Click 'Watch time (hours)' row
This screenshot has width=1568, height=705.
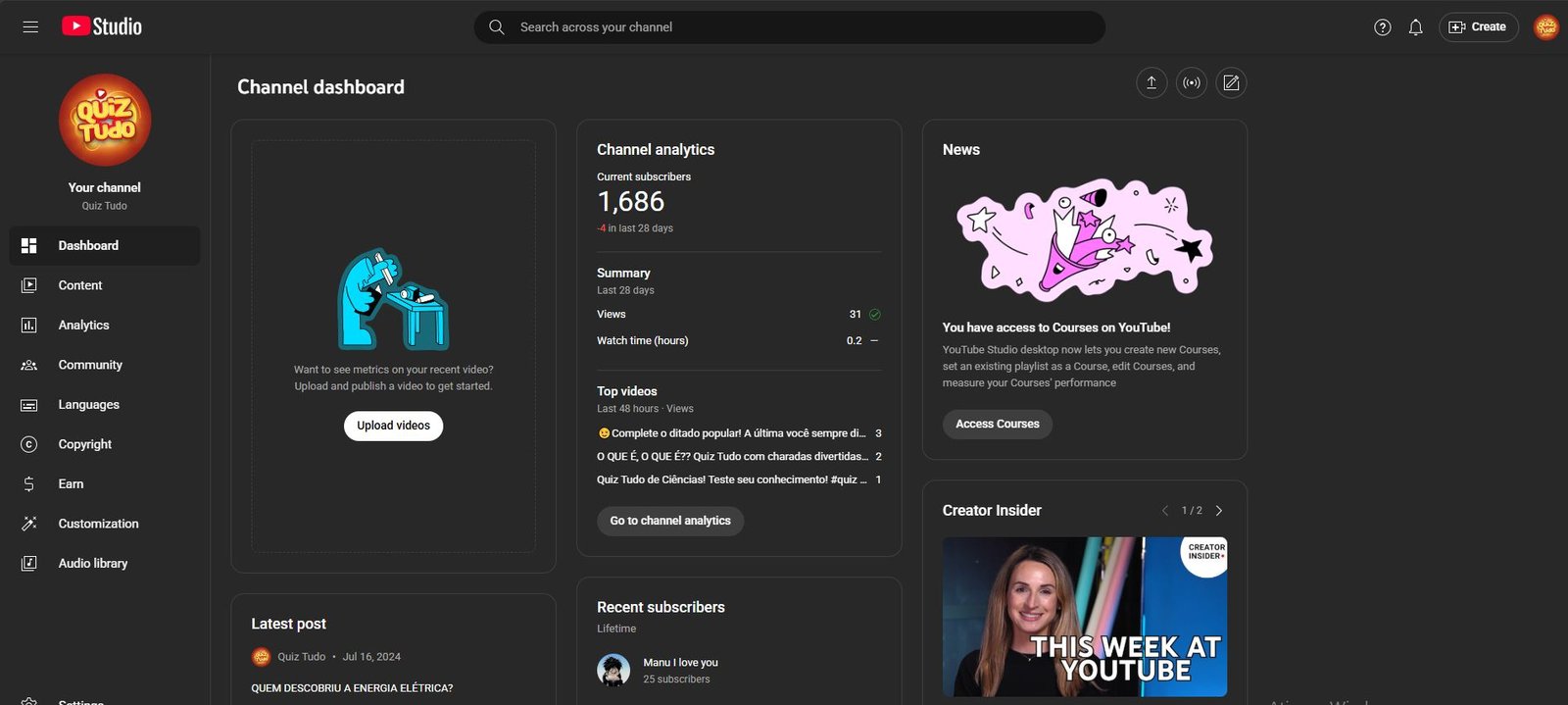[x=739, y=341]
